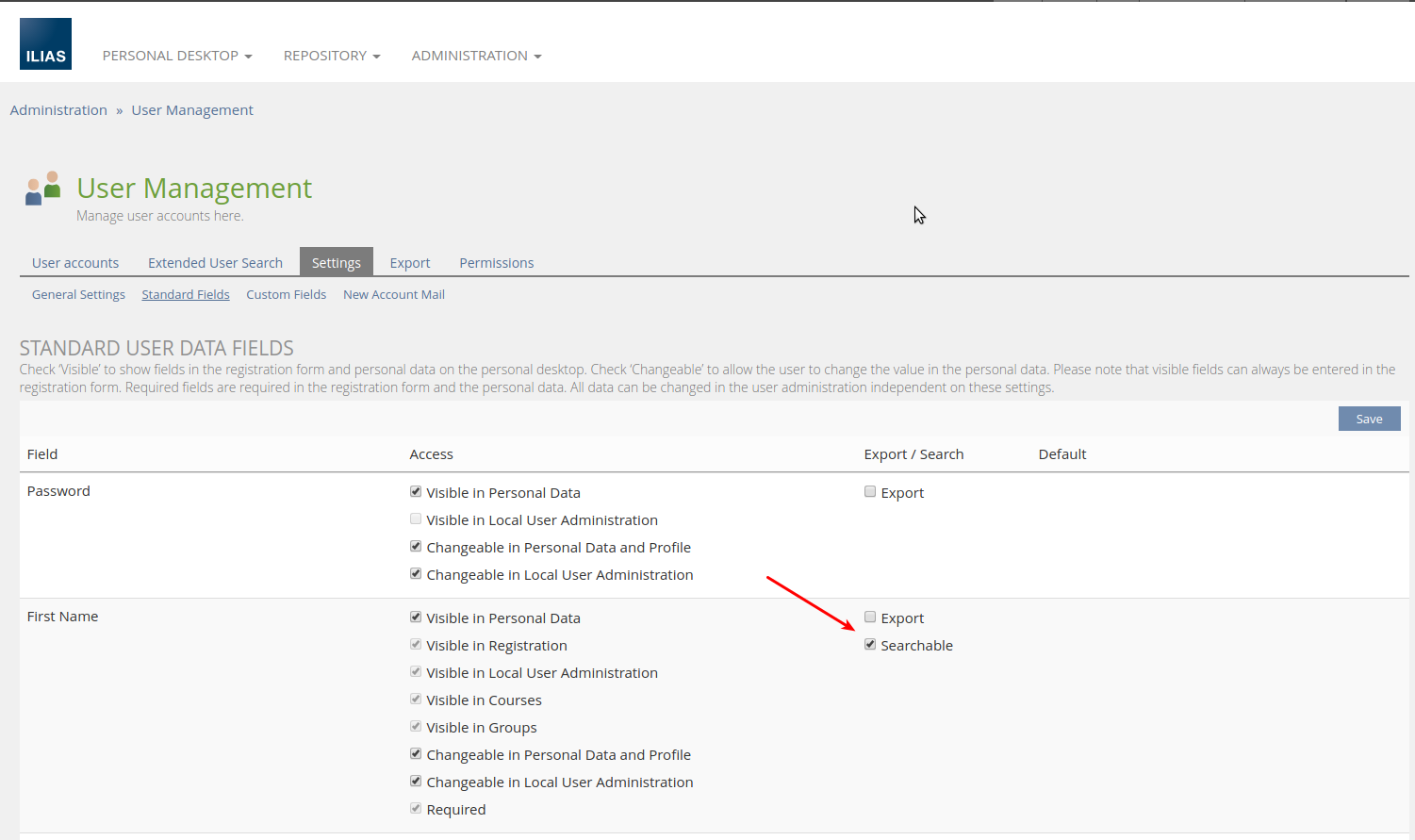Click the User Management people icon
1415x840 pixels.
(x=43, y=189)
